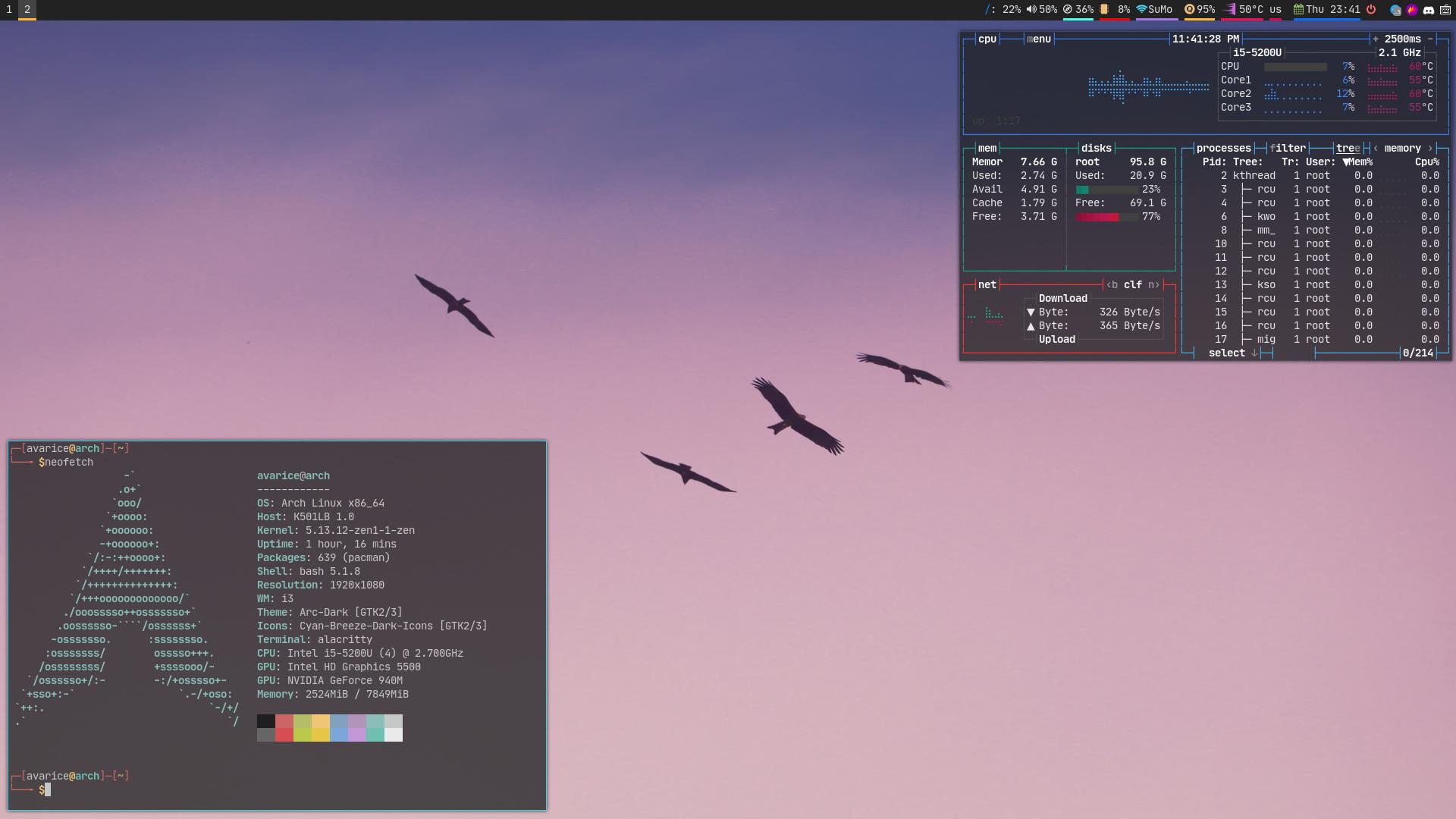Click the white swatch in neofetch palette
Screen dimensions: 1456x819
[x=394, y=735]
